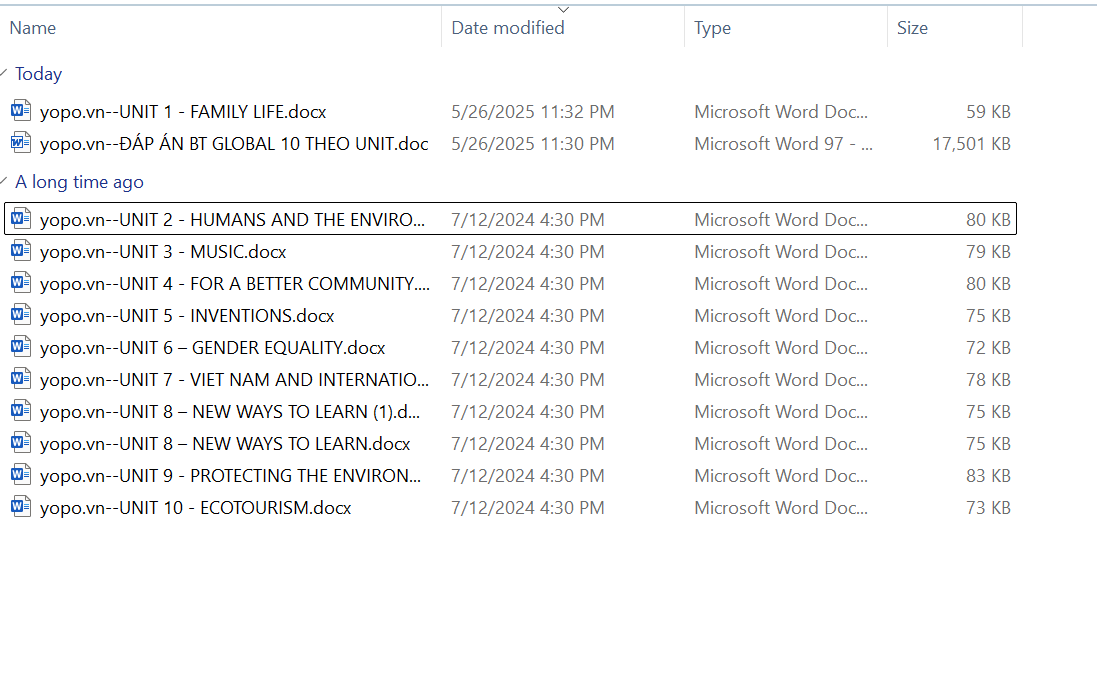
Task: Sort files by Type column header
Action: (x=712, y=28)
